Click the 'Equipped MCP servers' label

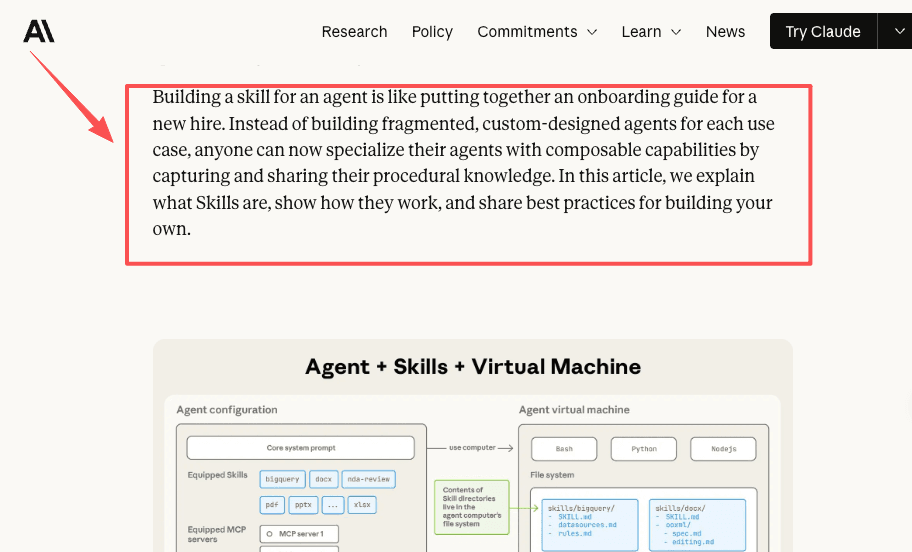(216, 535)
